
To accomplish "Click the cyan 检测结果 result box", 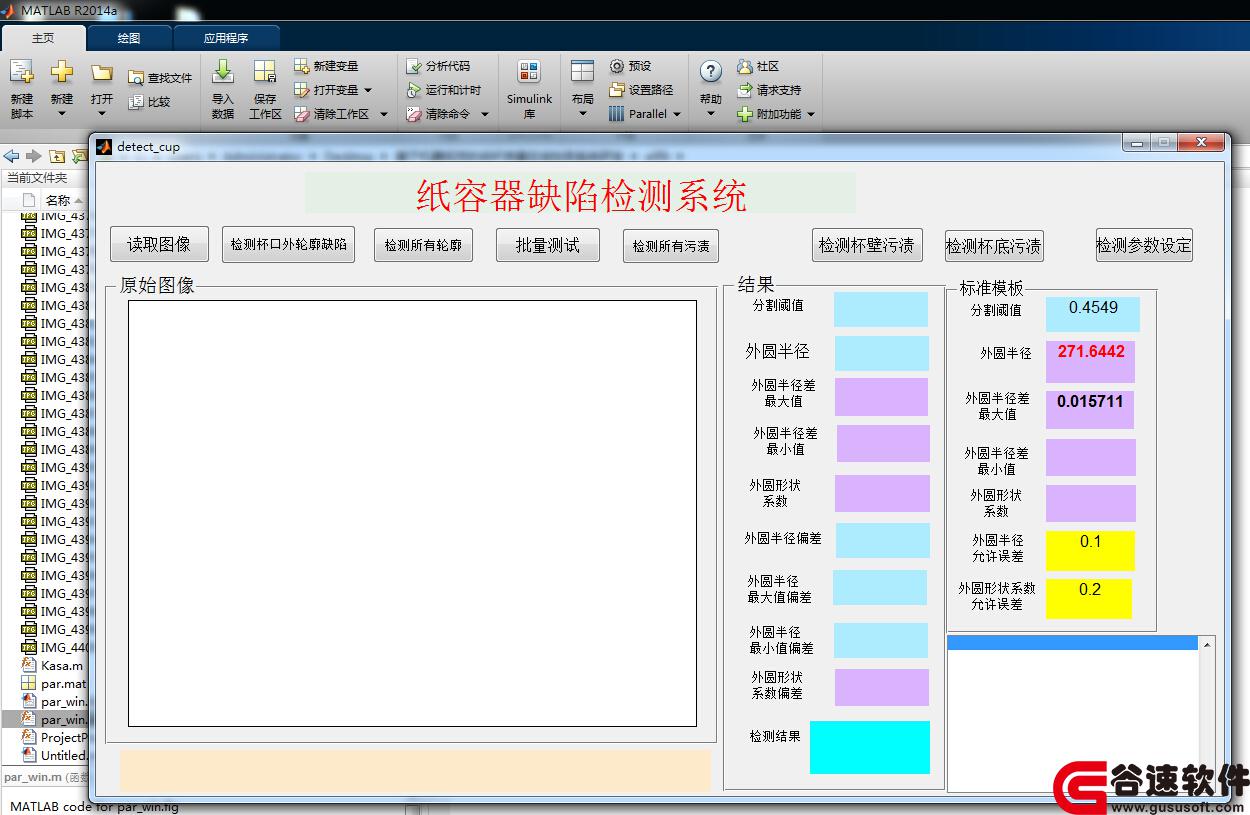I will coord(870,747).
